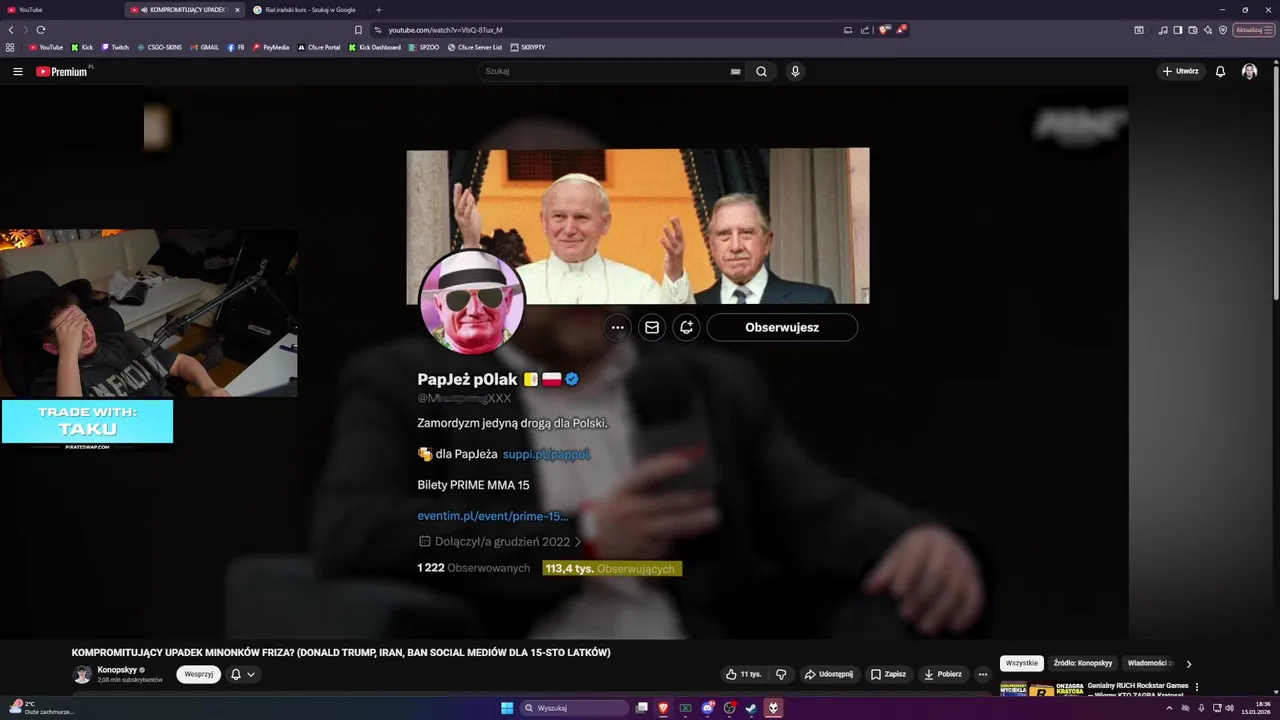This screenshot has height=720, width=1280.
Task: Open more actions ellipsis beside Pobierz
Action: click(x=983, y=674)
